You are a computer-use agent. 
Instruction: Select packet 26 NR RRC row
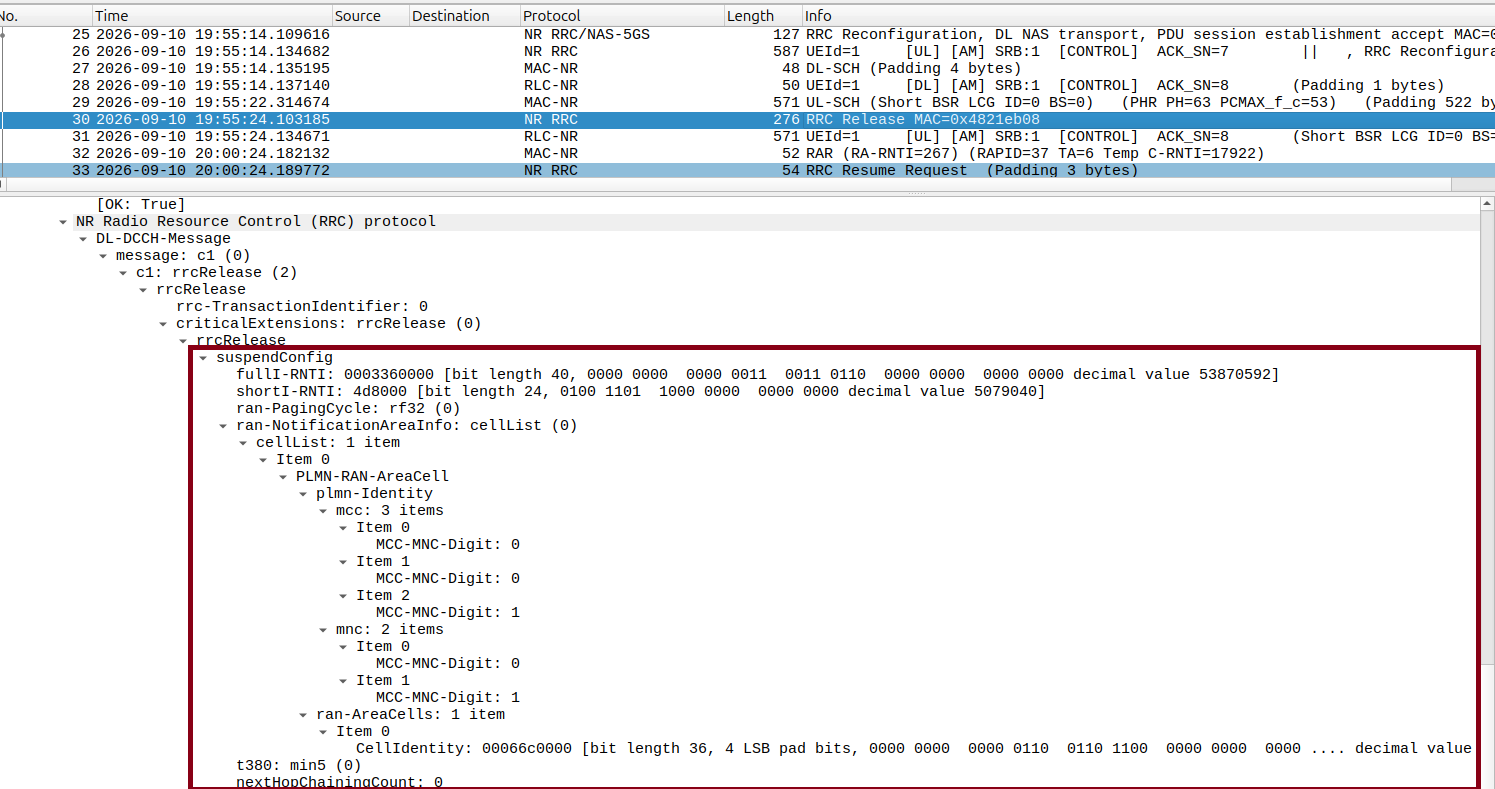[x=747, y=51]
